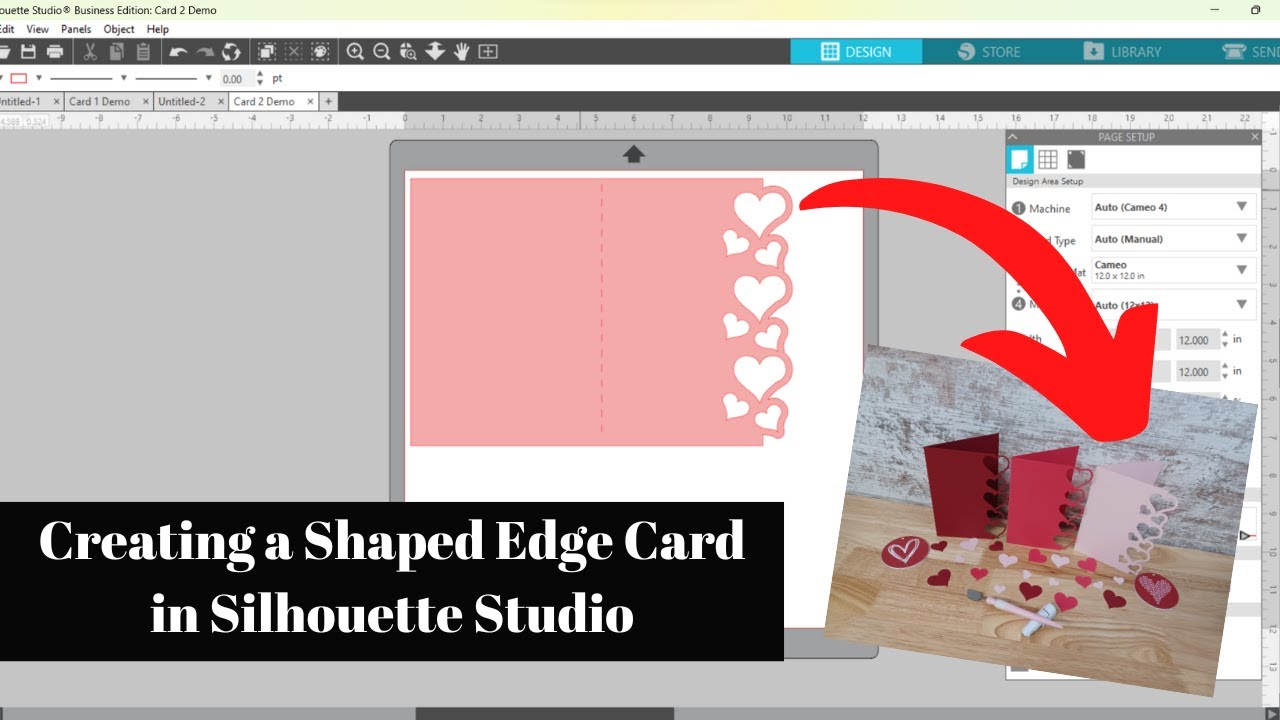Click the Deselect All icon
This screenshot has width=1280, height=720.
pyautogui.click(x=294, y=51)
